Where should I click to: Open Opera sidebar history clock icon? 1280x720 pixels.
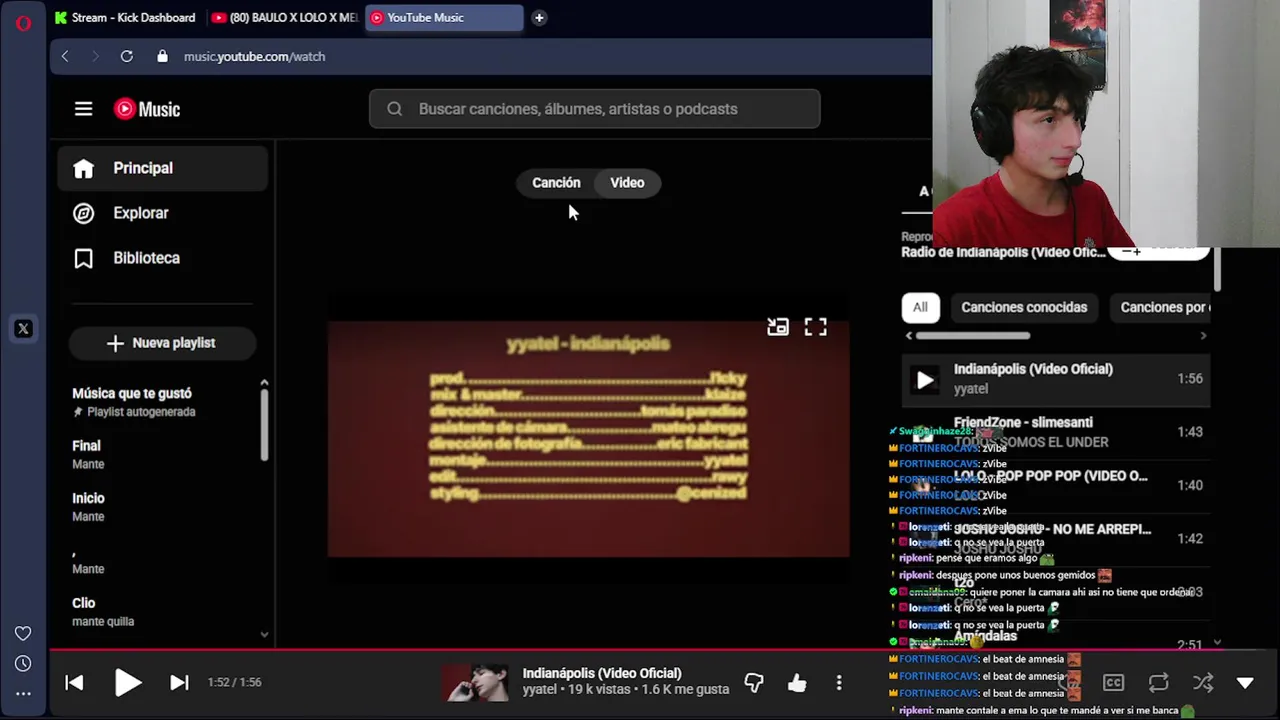[23, 663]
